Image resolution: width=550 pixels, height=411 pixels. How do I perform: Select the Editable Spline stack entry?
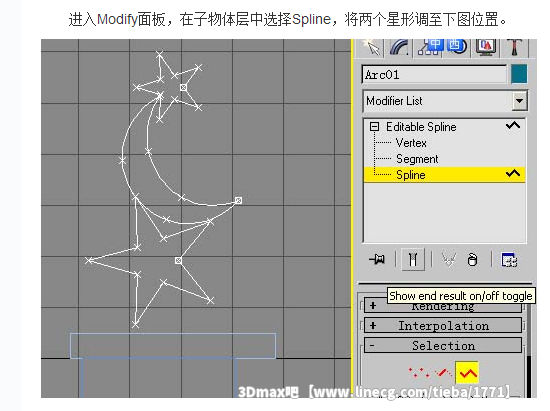[421, 127]
